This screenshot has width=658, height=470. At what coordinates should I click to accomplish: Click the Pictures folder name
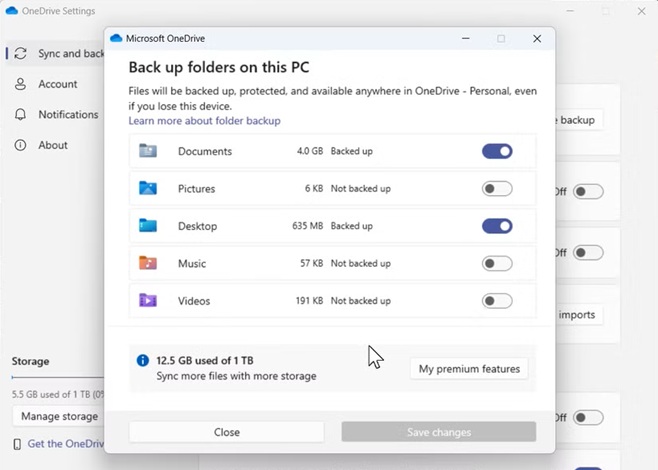pyautogui.click(x=196, y=188)
